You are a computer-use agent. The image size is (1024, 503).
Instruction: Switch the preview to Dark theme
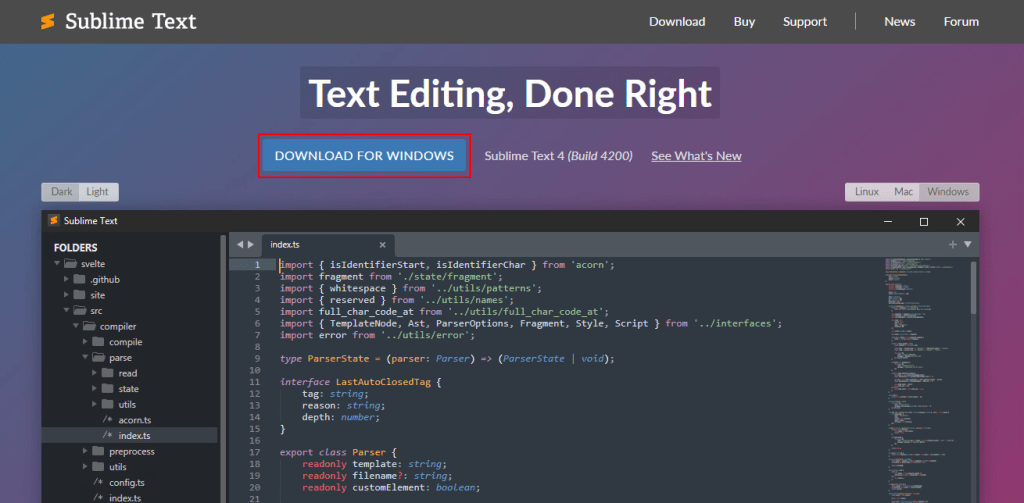pos(62,192)
